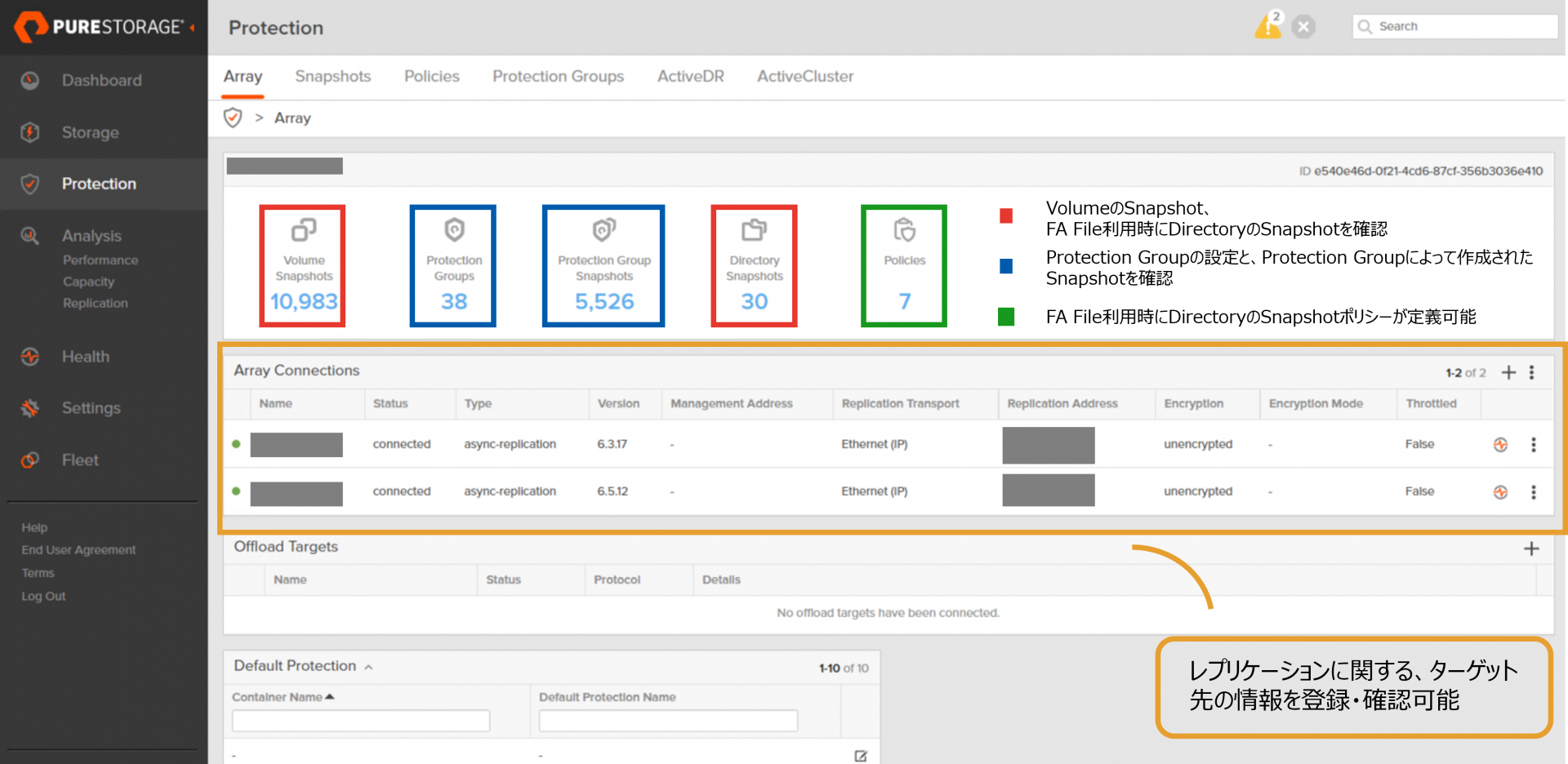Image resolution: width=1568 pixels, height=764 pixels.
Task: Open Dashboard from the sidebar
Action: [101, 80]
